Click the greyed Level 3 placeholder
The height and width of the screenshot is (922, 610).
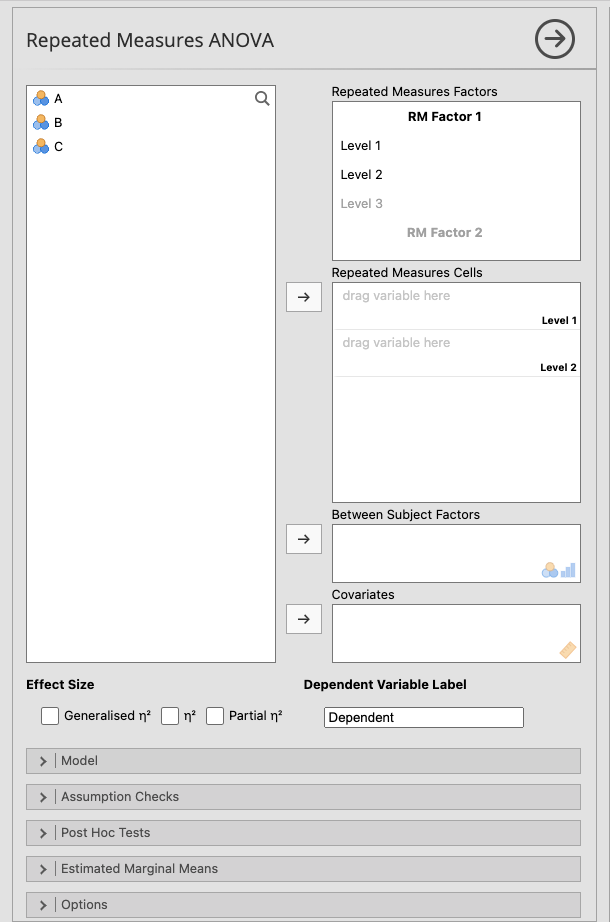(x=362, y=204)
